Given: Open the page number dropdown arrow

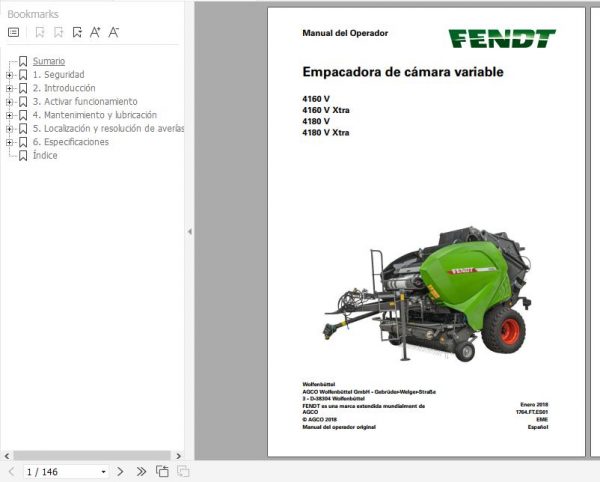Looking at the screenshot, I should coord(103,472).
